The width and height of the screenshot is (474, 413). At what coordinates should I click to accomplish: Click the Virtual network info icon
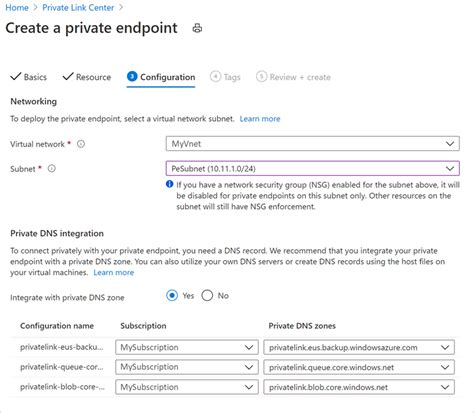(x=81, y=144)
